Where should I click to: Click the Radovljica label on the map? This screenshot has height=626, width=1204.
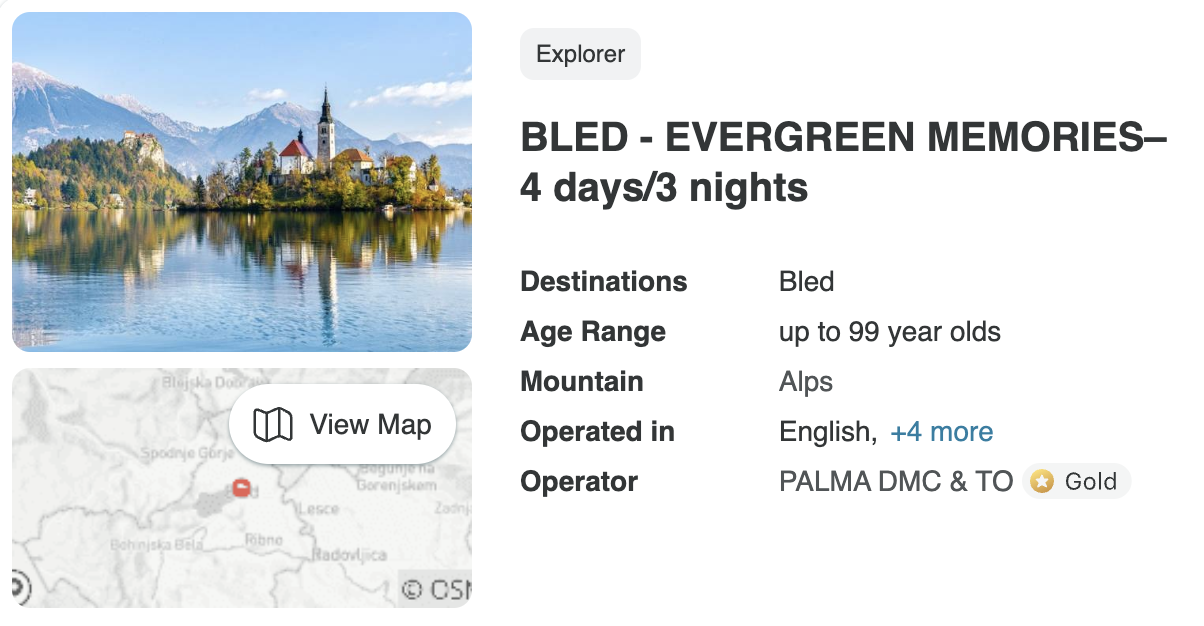tap(350, 554)
